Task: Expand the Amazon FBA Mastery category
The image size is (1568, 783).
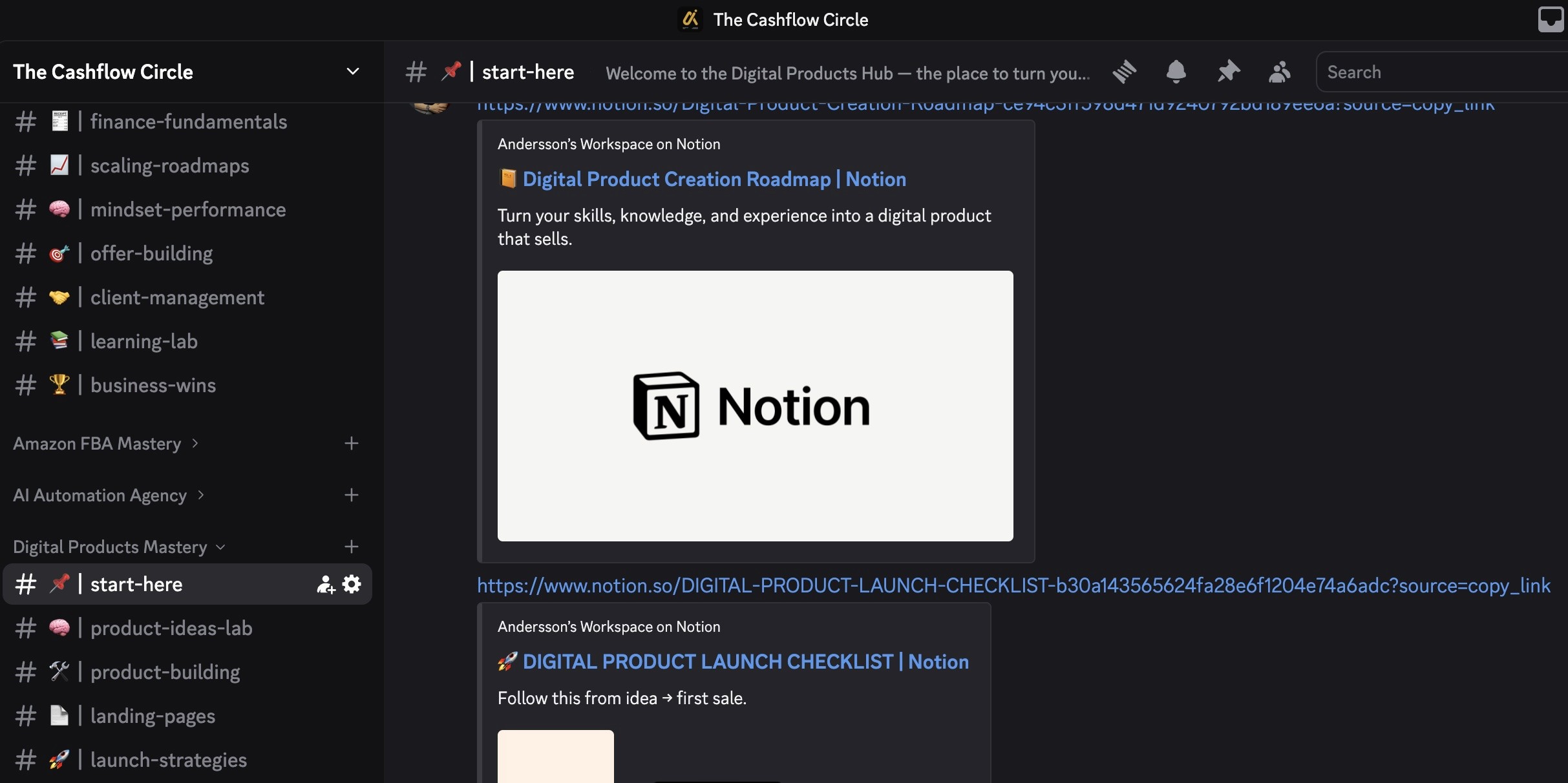Action: [x=97, y=444]
